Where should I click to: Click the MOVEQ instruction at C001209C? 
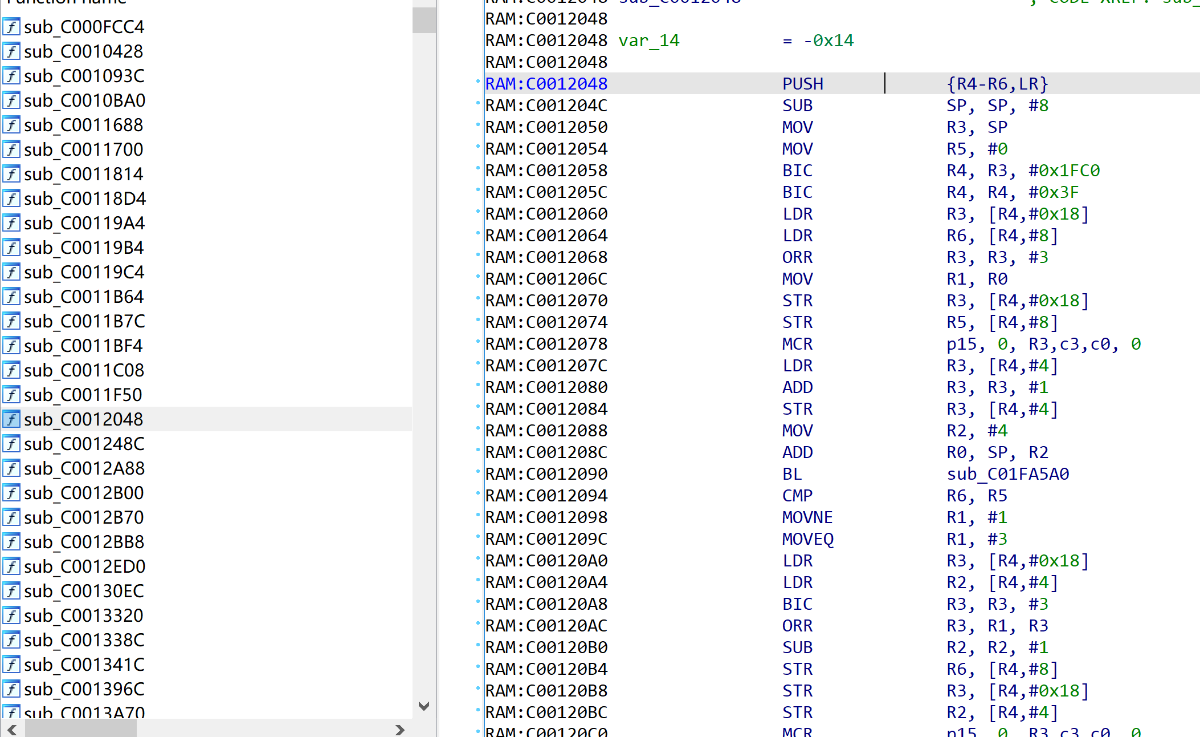pos(808,539)
